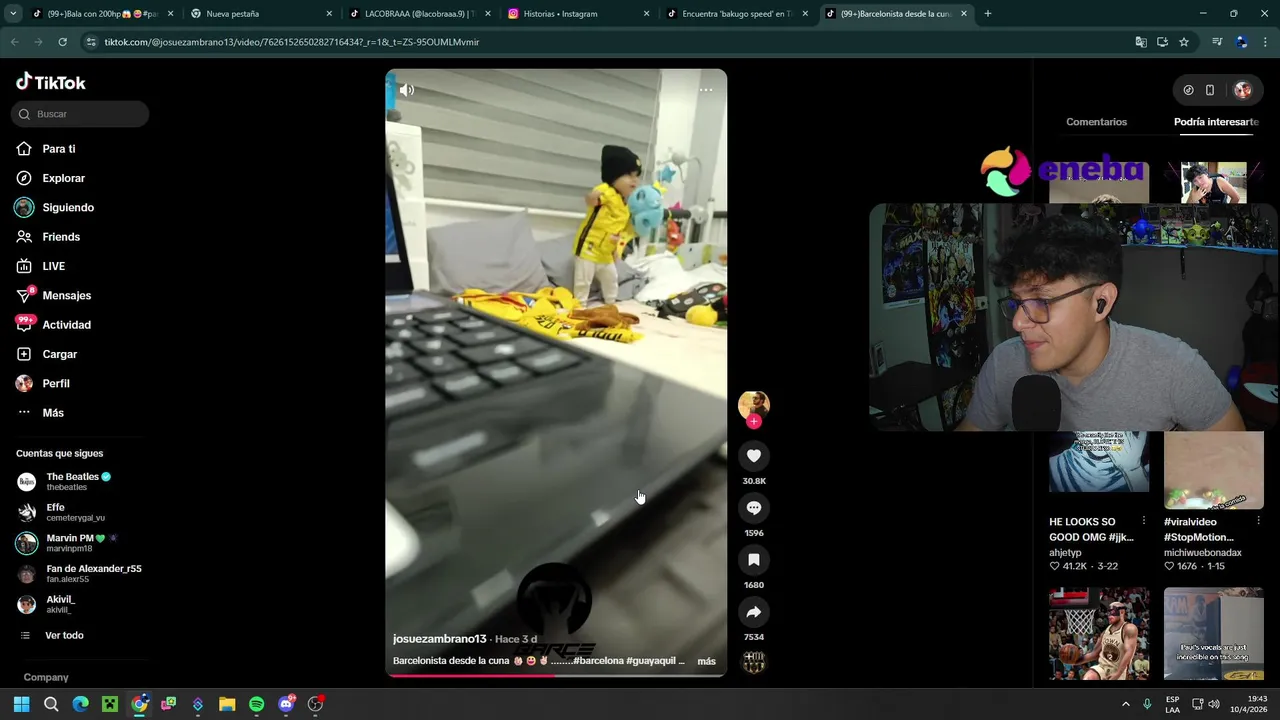1280x720 pixels.
Task: Open the Windows Start menu
Action: click(x=21, y=704)
